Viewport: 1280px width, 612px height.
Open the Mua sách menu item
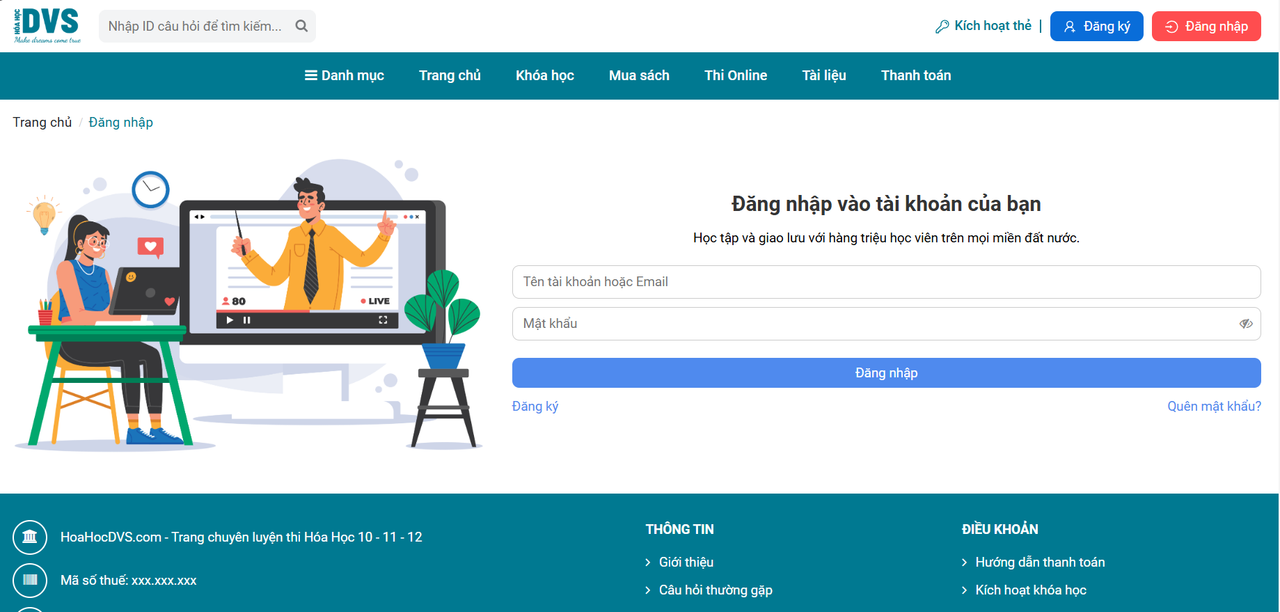639,75
